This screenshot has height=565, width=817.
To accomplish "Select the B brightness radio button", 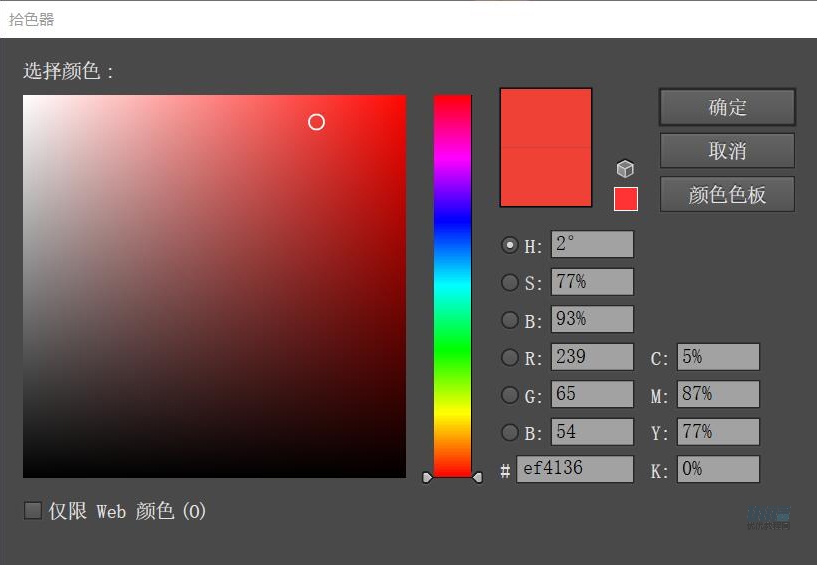I will click(x=510, y=320).
